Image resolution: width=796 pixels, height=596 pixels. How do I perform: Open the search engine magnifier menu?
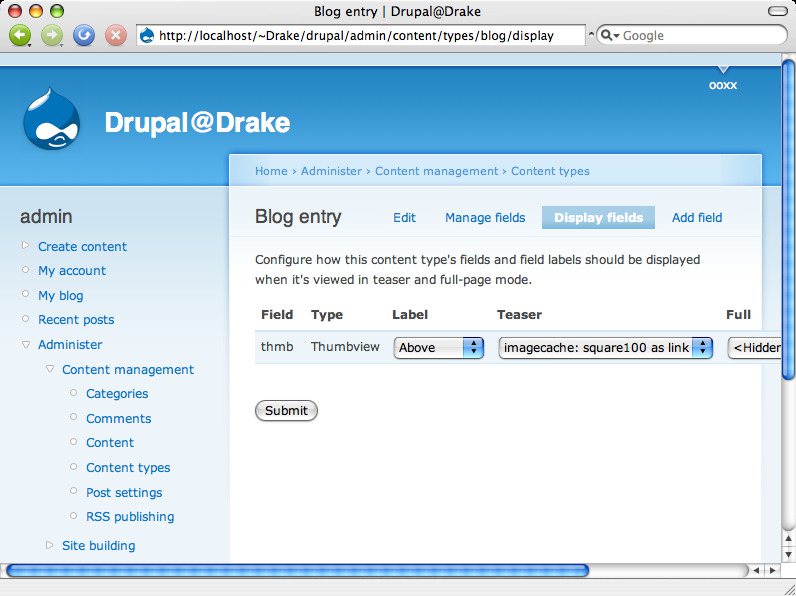pyautogui.click(x=610, y=36)
